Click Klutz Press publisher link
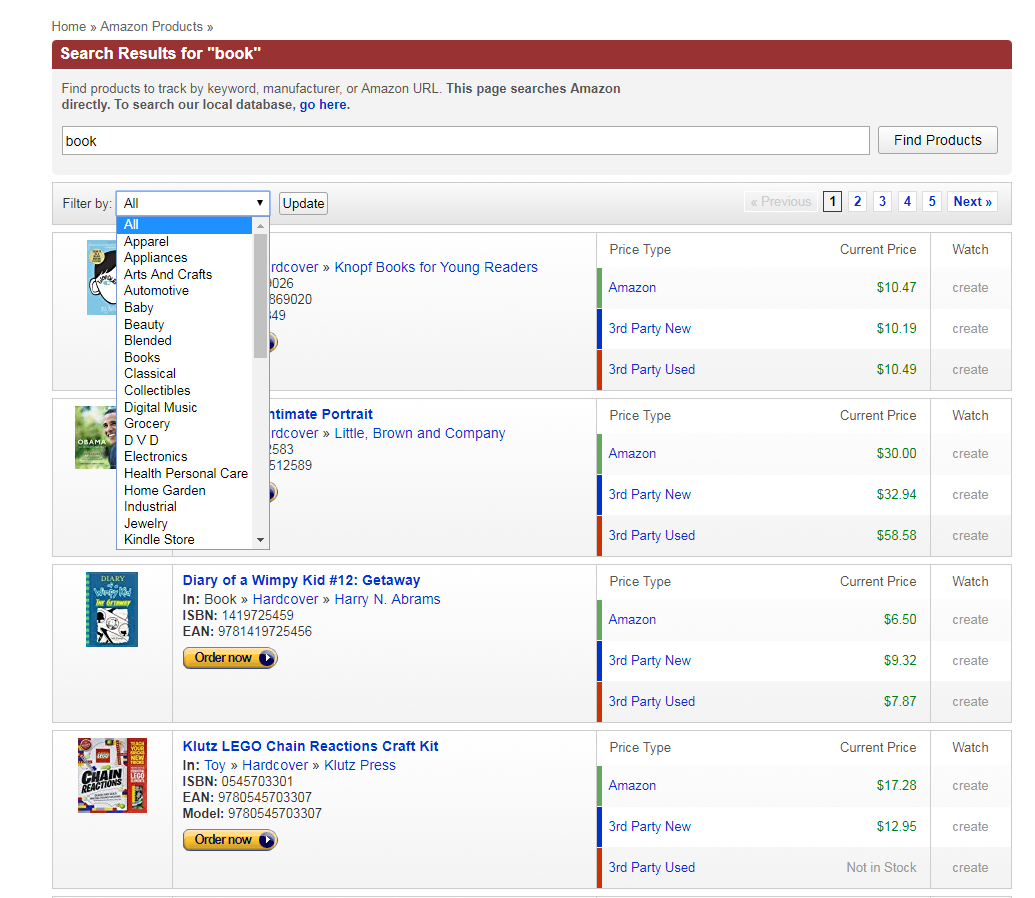This screenshot has width=1035, height=898. pyautogui.click(x=360, y=765)
